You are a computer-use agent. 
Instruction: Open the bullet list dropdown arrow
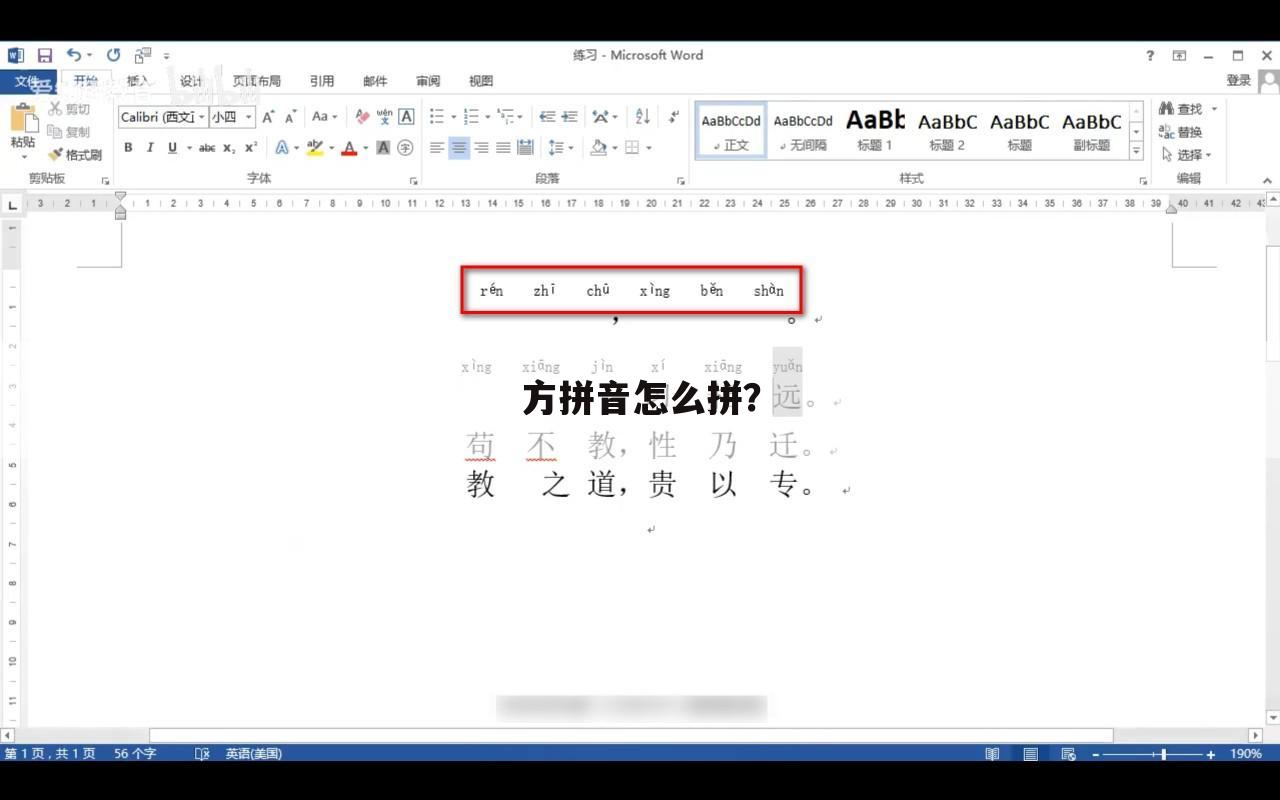(x=454, y=117)
